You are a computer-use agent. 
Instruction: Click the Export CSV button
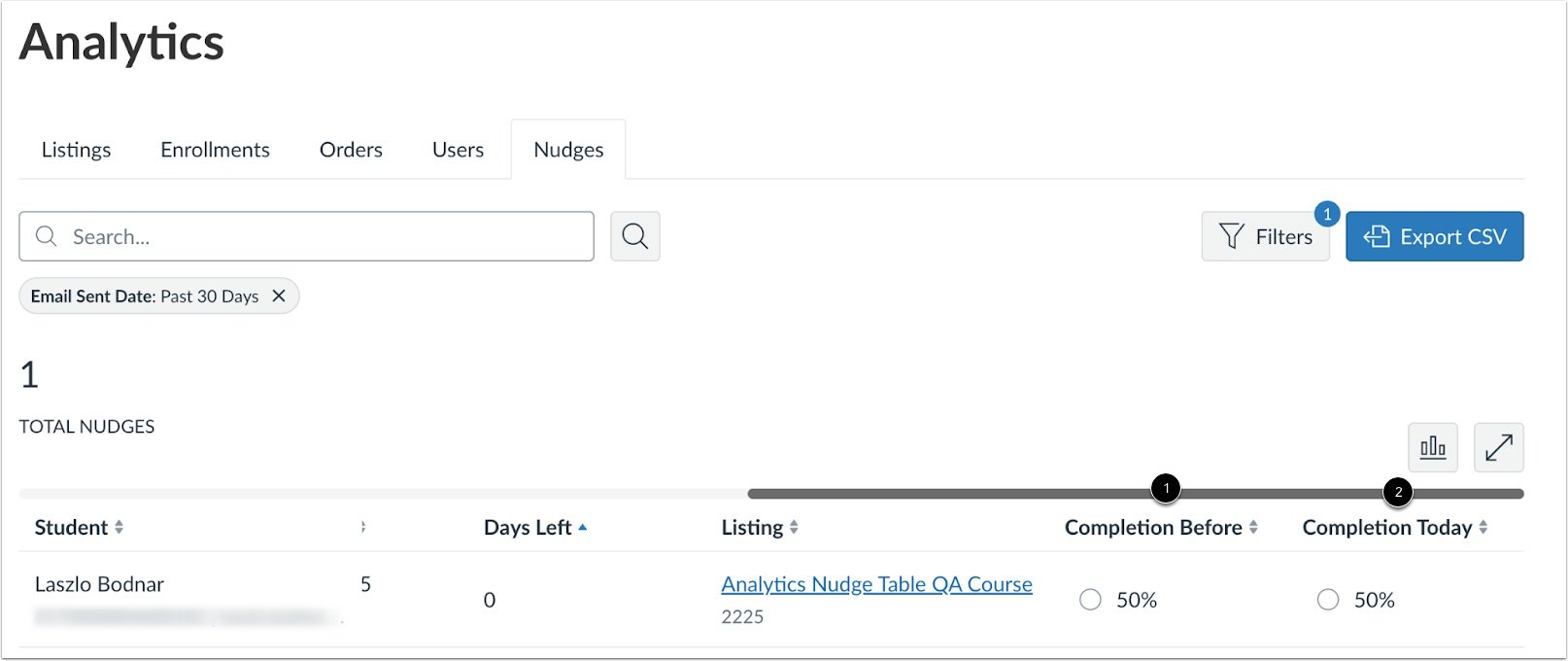1435,236
